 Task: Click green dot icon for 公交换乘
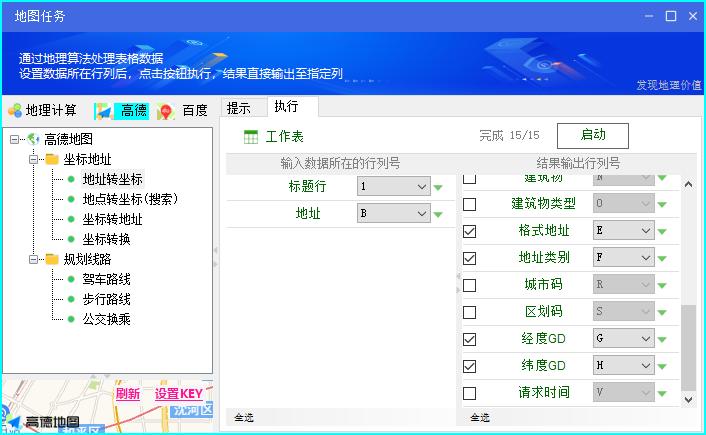coord(71,319)
